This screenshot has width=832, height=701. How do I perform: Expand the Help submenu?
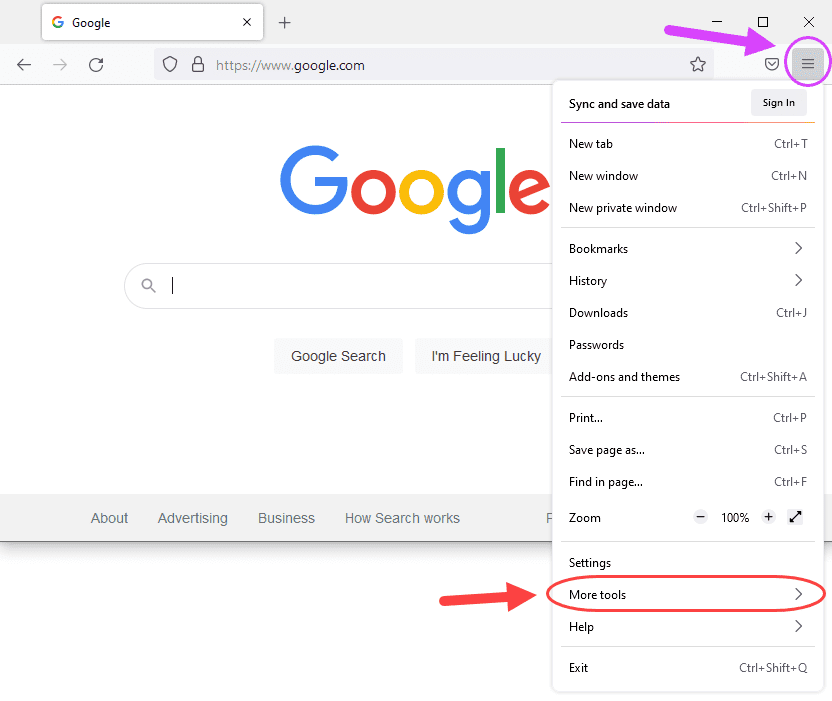point(687,626)
